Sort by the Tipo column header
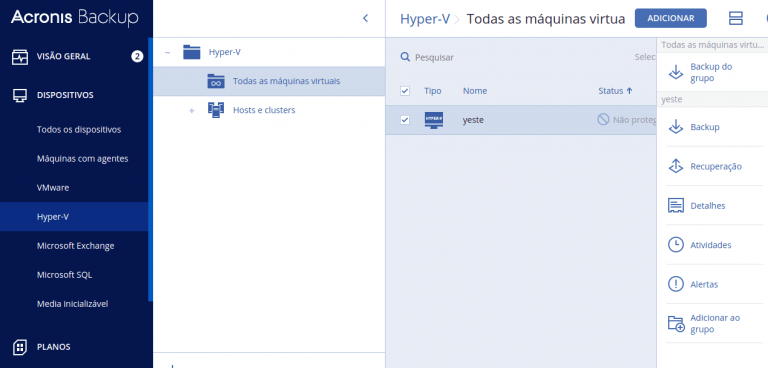This screenshot has height=368, width=768. pyautogui.click(x=432, y=91)
